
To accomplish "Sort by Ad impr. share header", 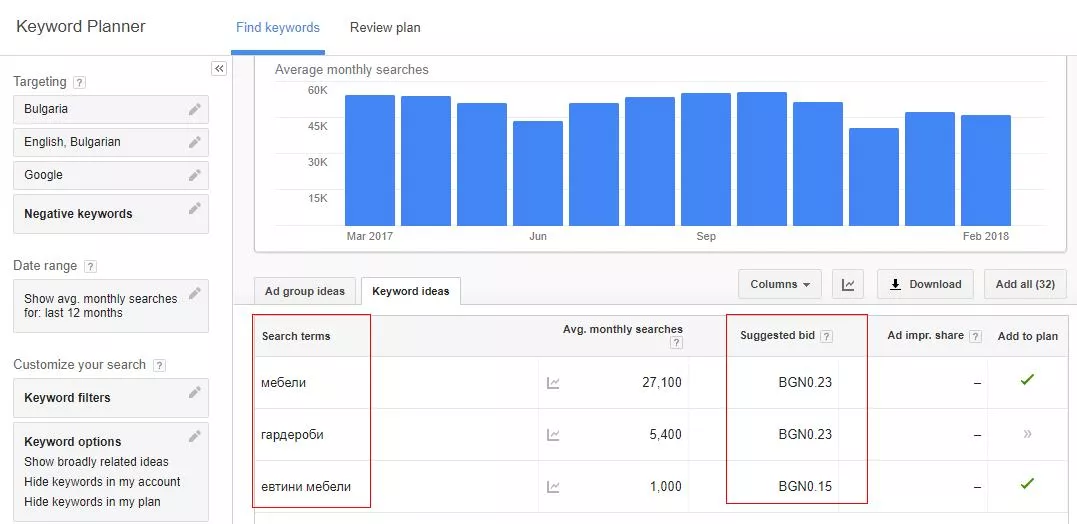I will (925, 336).
